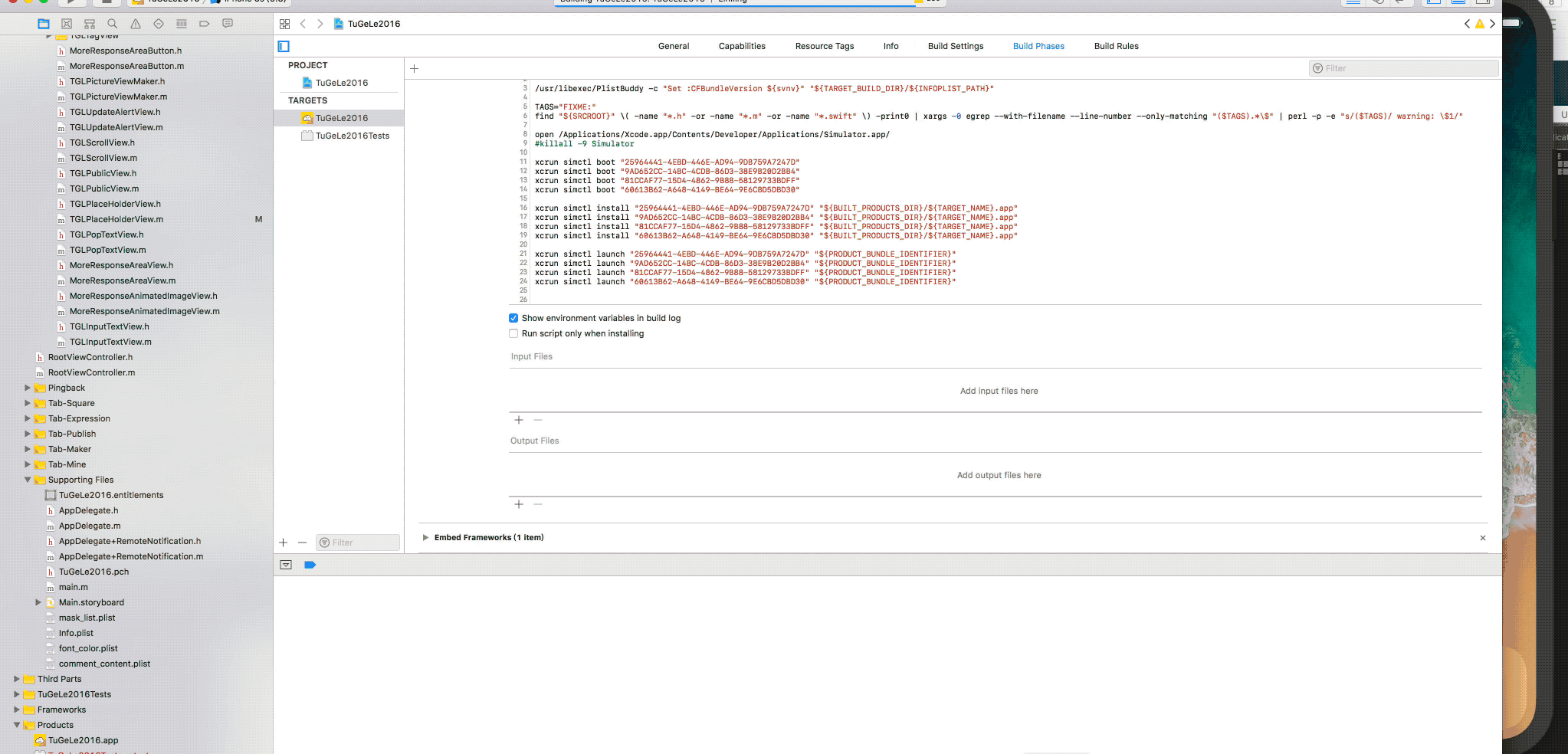Switch to the Build Settings tab
The width and height of the screenshot is (1568, 754).
tap(956, 46)
